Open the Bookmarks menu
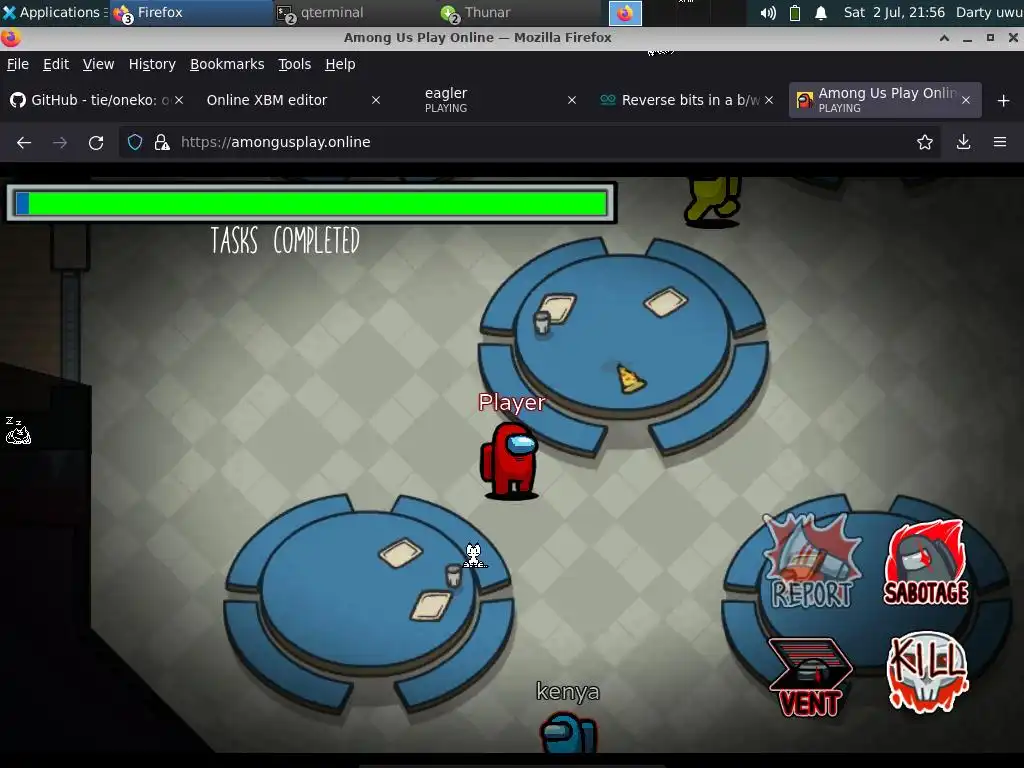This screenshot has width=1024, height=768. click(227, 64)
